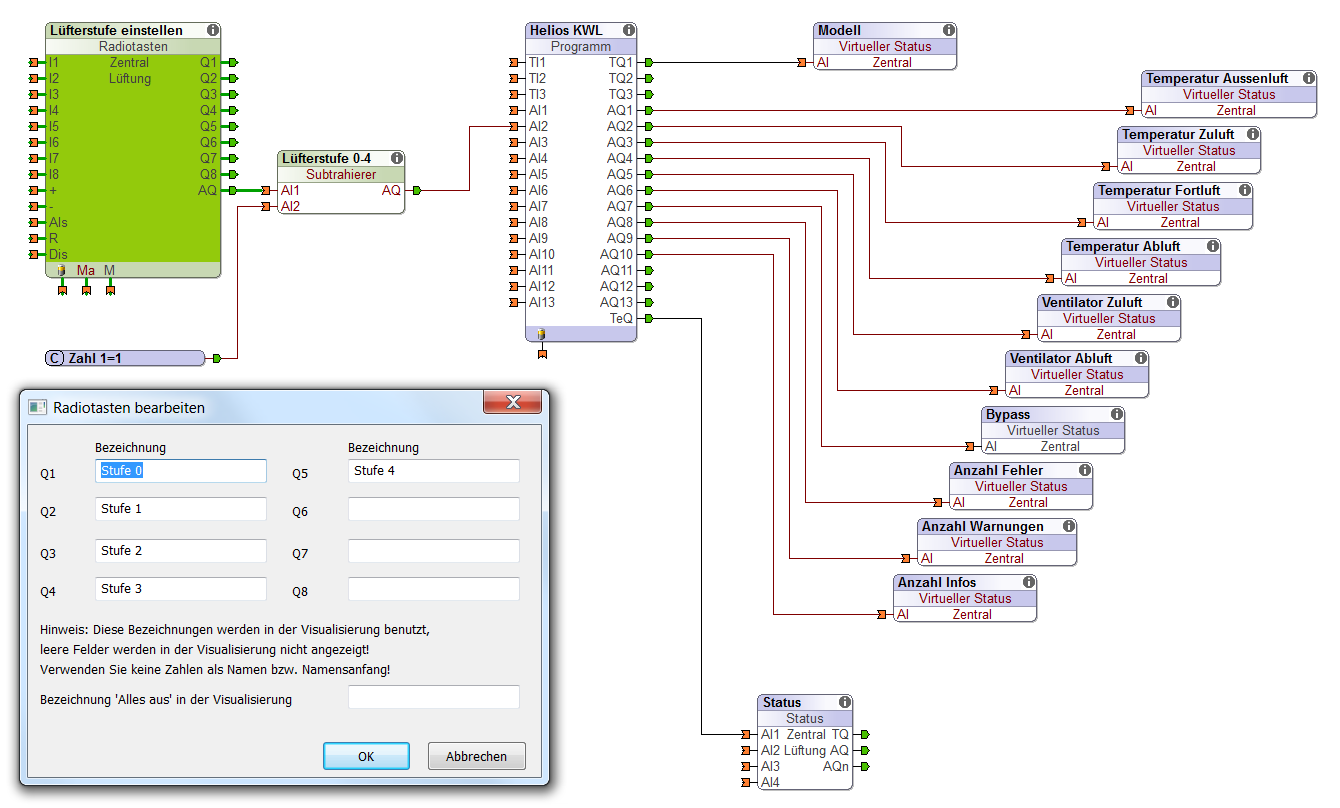Image resolution: width=1340 pixels, height=808 pixels.
Task: Click info icon of the Status block
Action: (845, 703)
